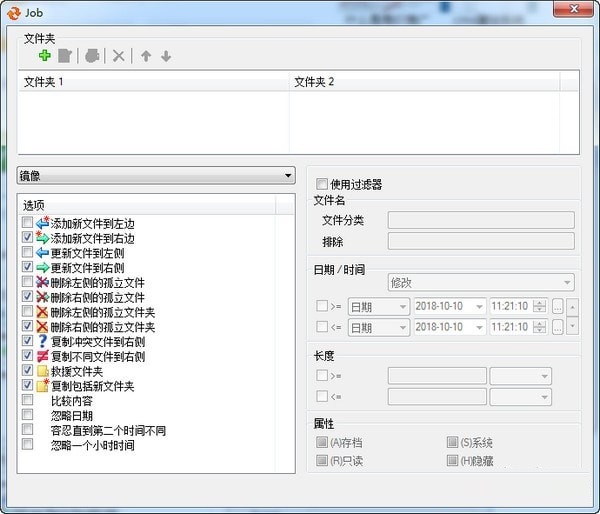The height and width of the screenshot is (514, 600).
Task: Toggle the (S)系统 attribute checkbox
Action: [452, 442]
